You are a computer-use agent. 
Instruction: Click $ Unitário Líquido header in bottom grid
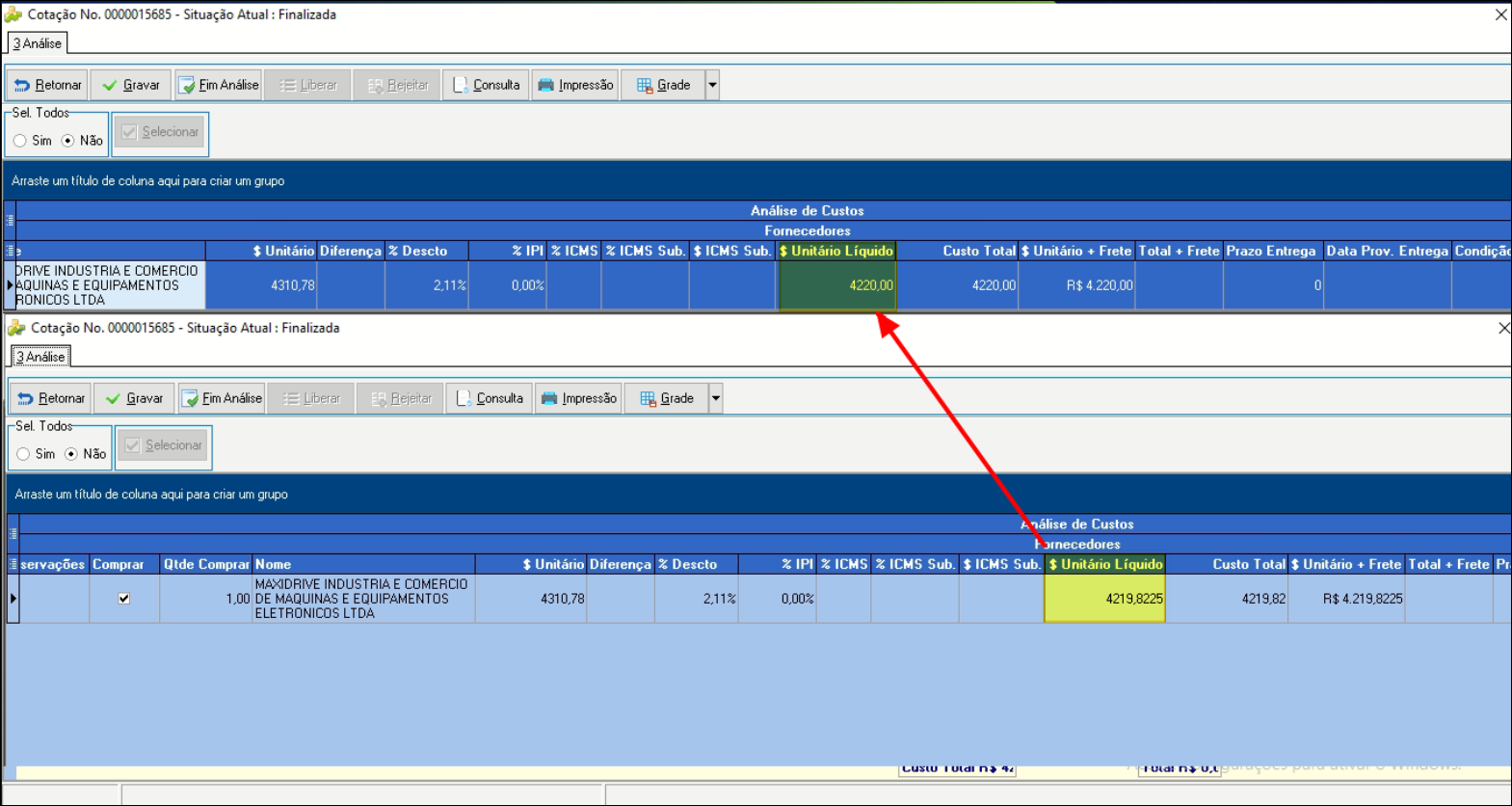(x=1105, y=564)
